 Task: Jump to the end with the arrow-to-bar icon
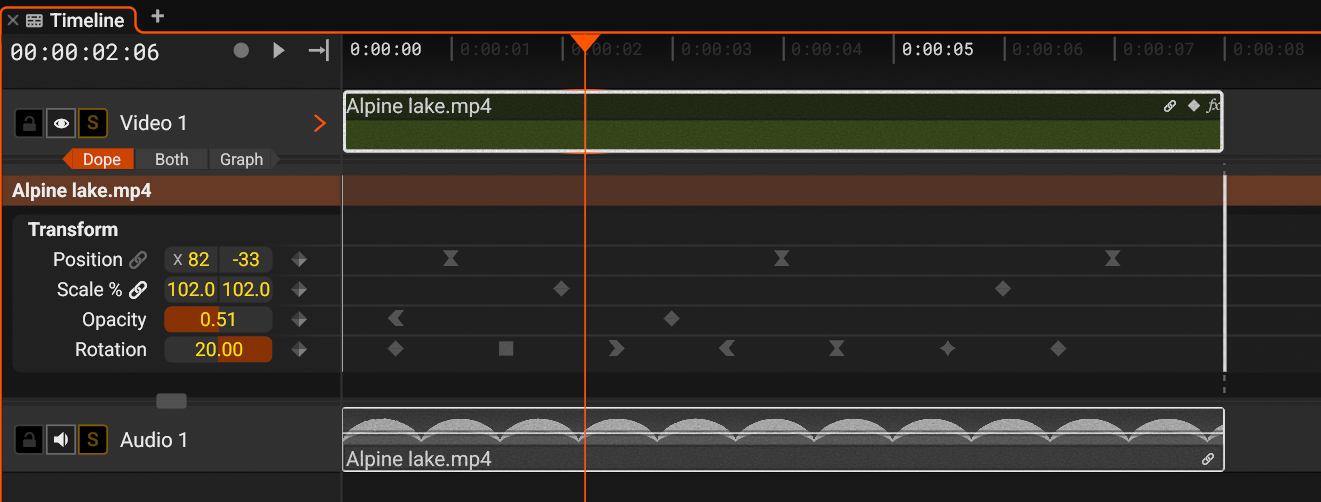(x=318, y=50)
